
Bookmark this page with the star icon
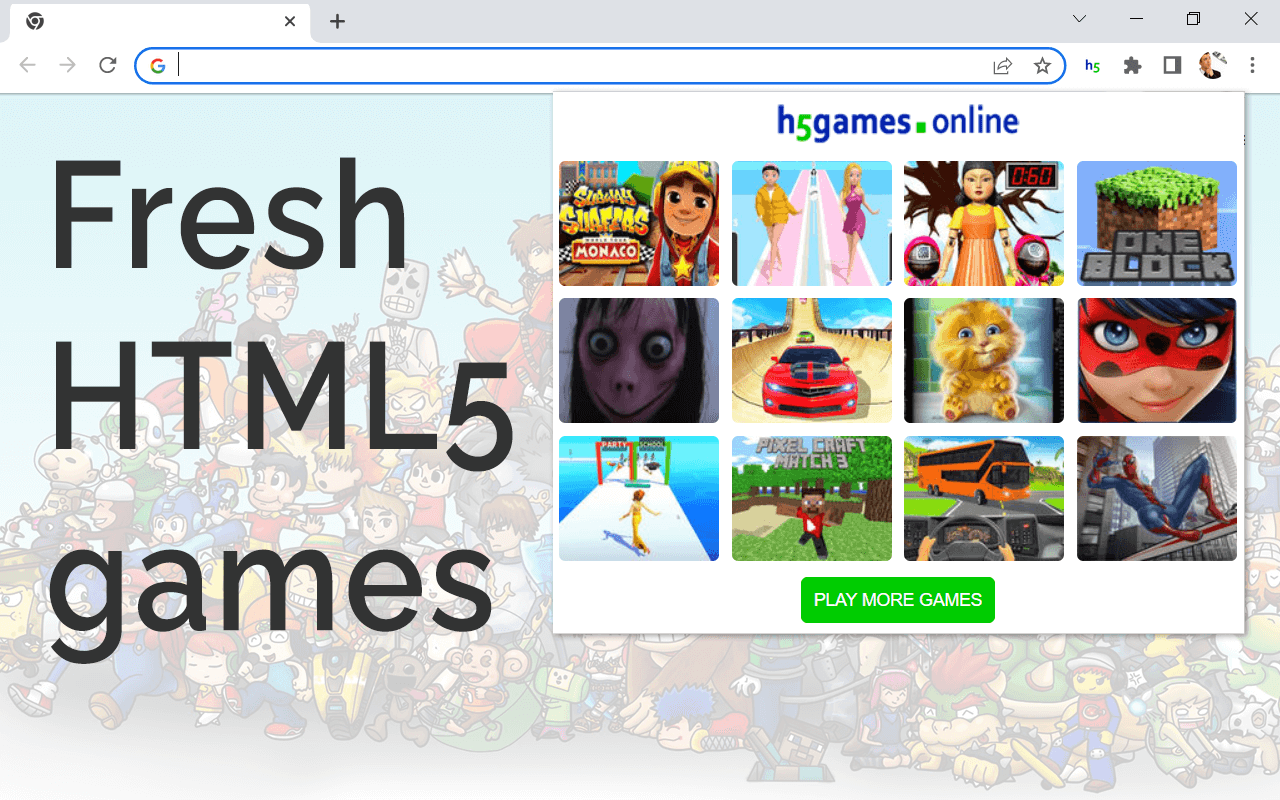[x=1042, y=66]
